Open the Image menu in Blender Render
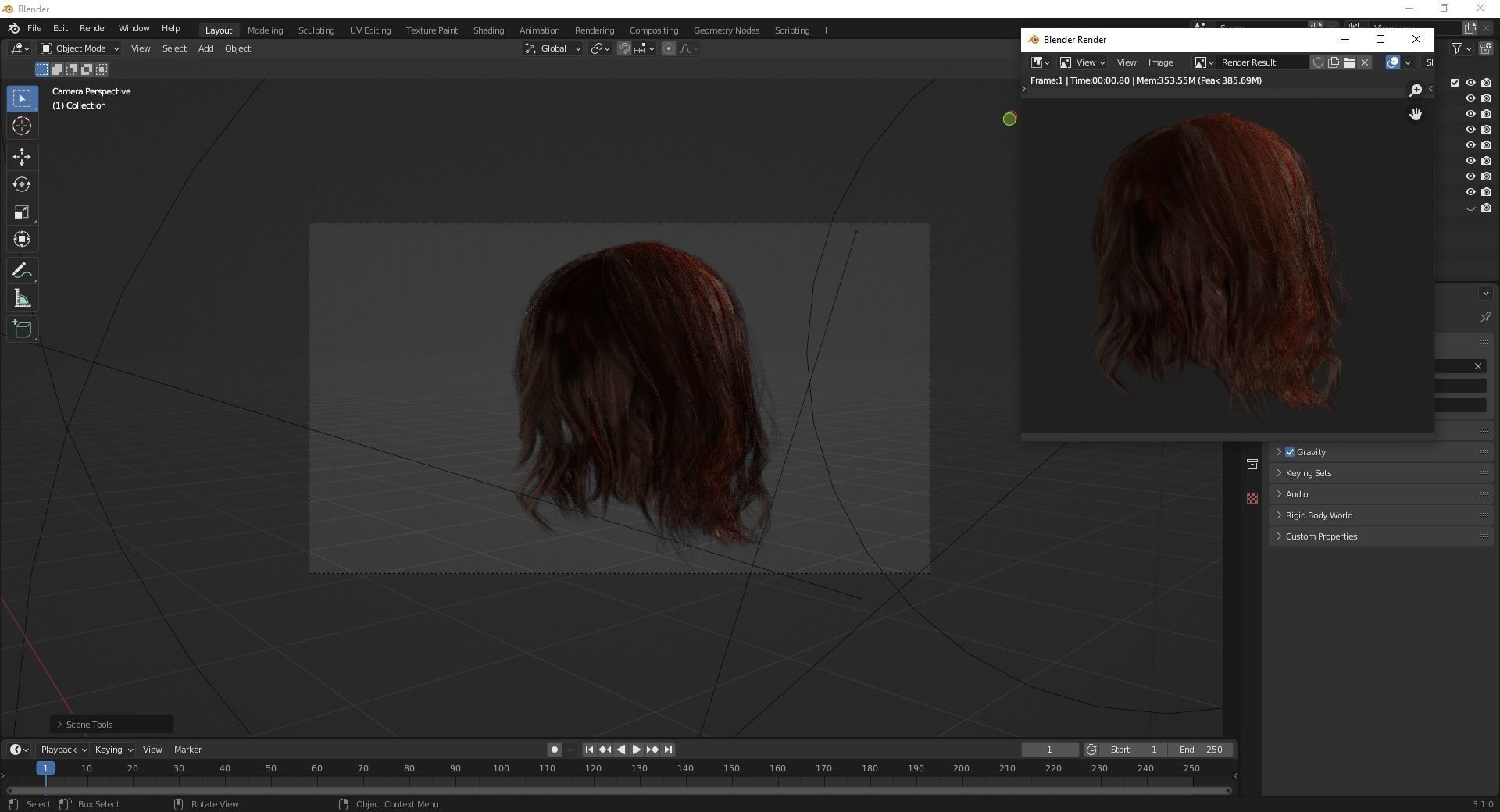This screenshot has height=812, width=1500. pos(1160,62)
